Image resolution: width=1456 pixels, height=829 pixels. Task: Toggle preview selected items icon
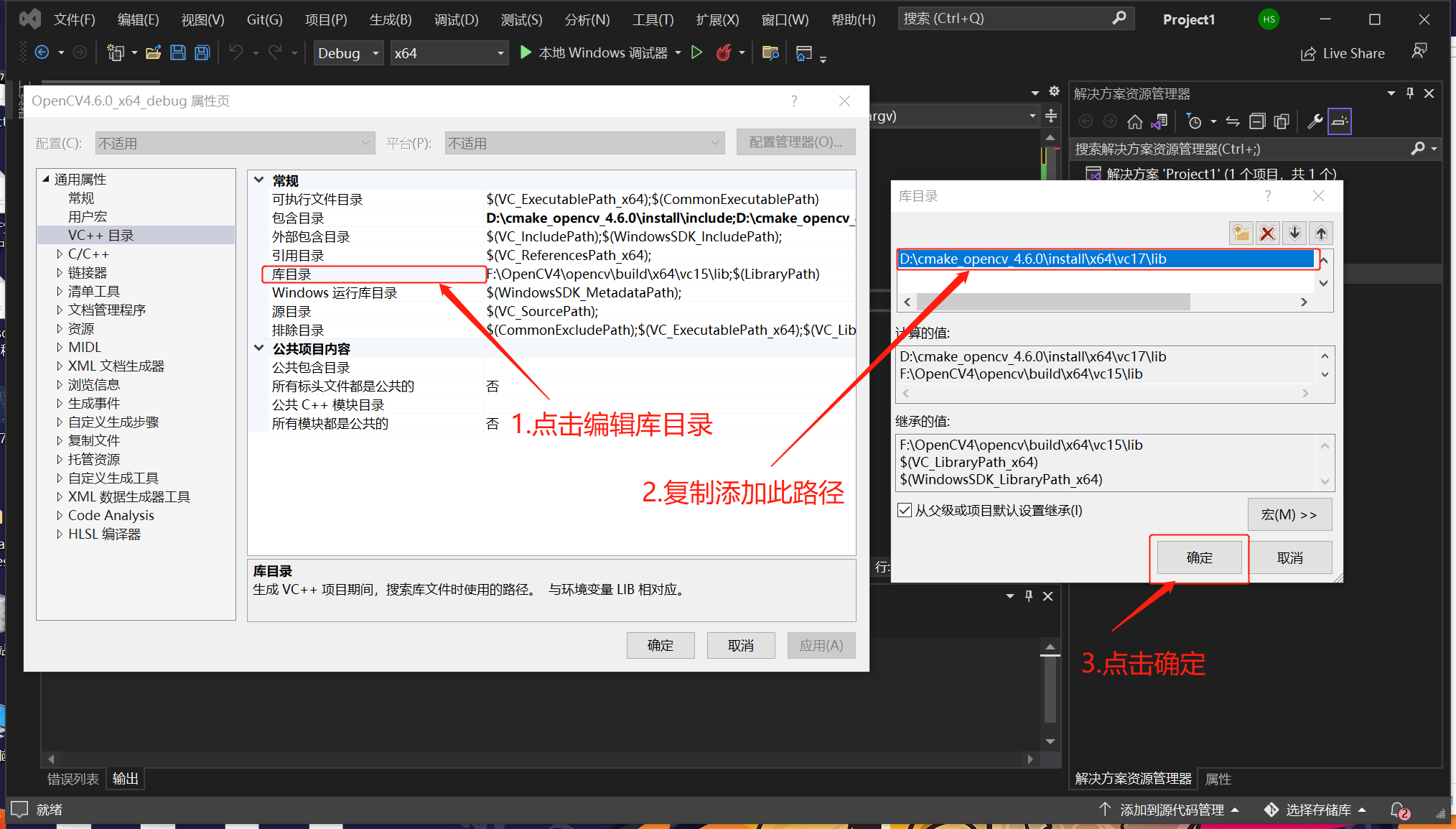pyautogui.click(x=1340, y=121)
